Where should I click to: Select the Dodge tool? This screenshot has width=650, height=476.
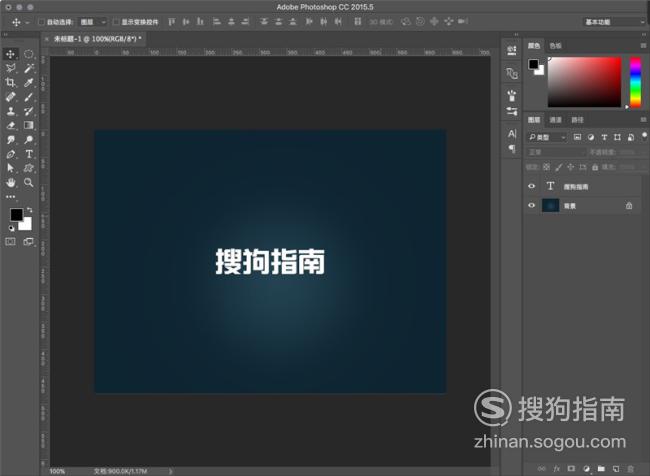[x=29, y=139]
